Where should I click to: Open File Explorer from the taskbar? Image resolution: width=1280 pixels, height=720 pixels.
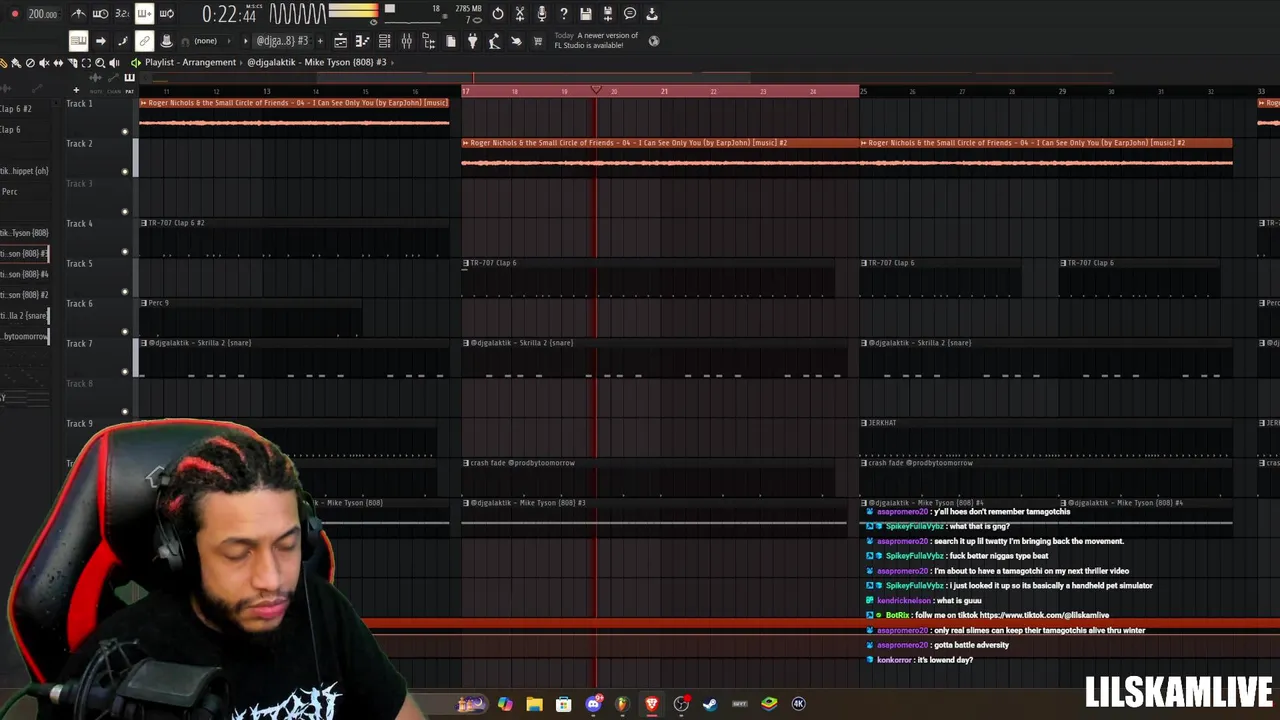click(x=534, y=703)
